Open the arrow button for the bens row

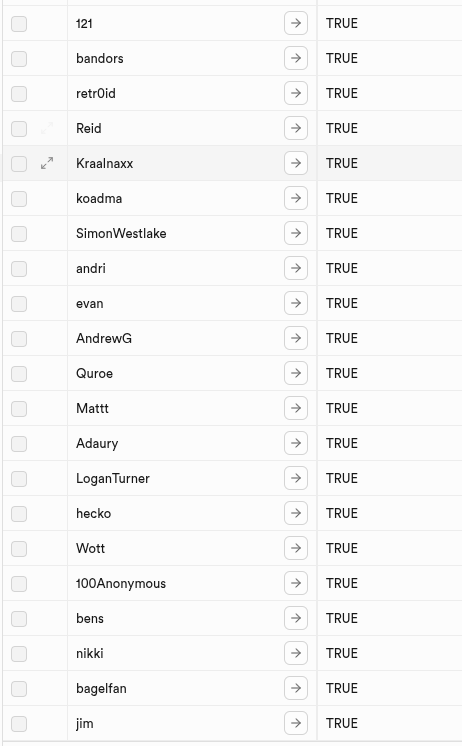pos(295,618)
